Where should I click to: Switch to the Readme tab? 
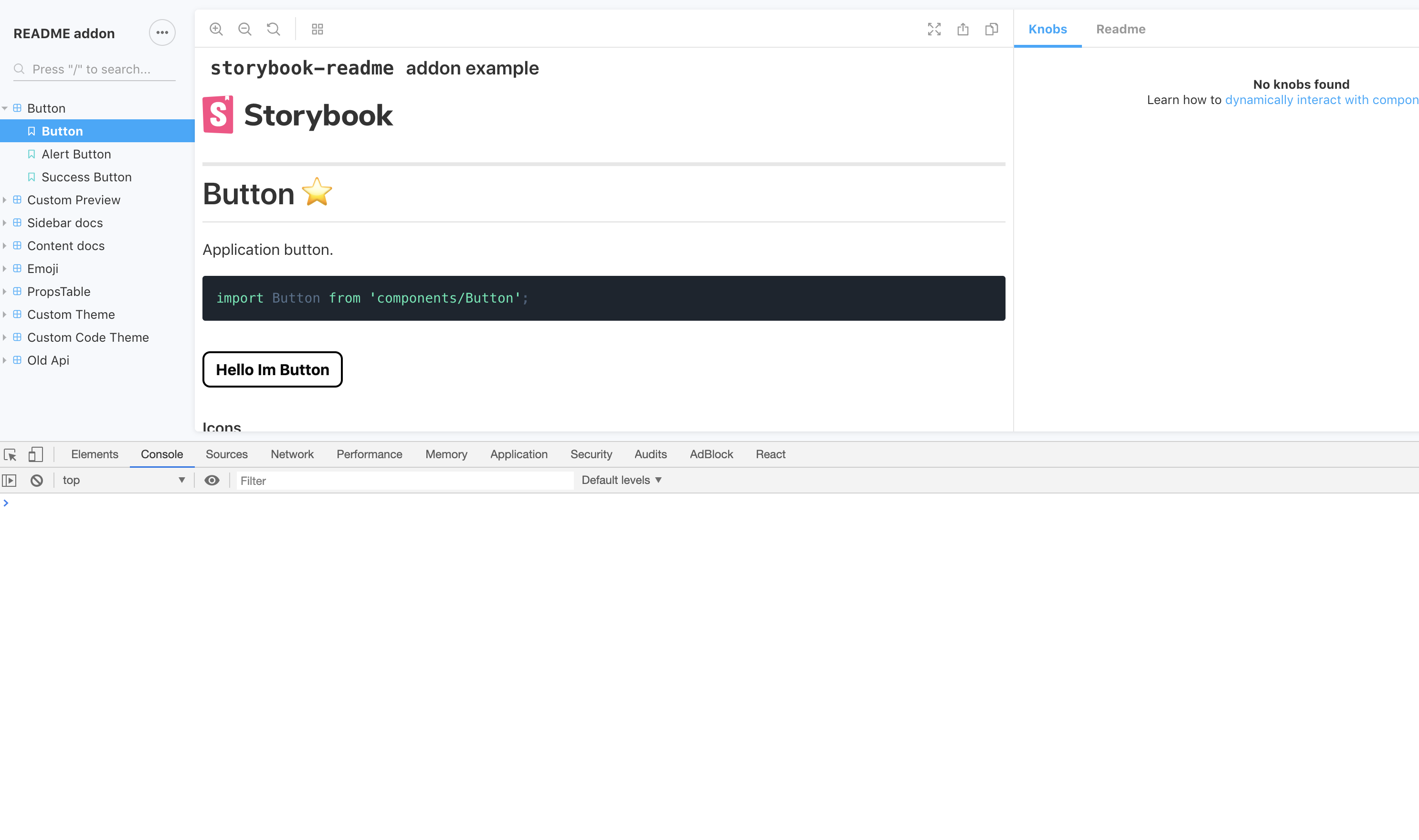1121,30
